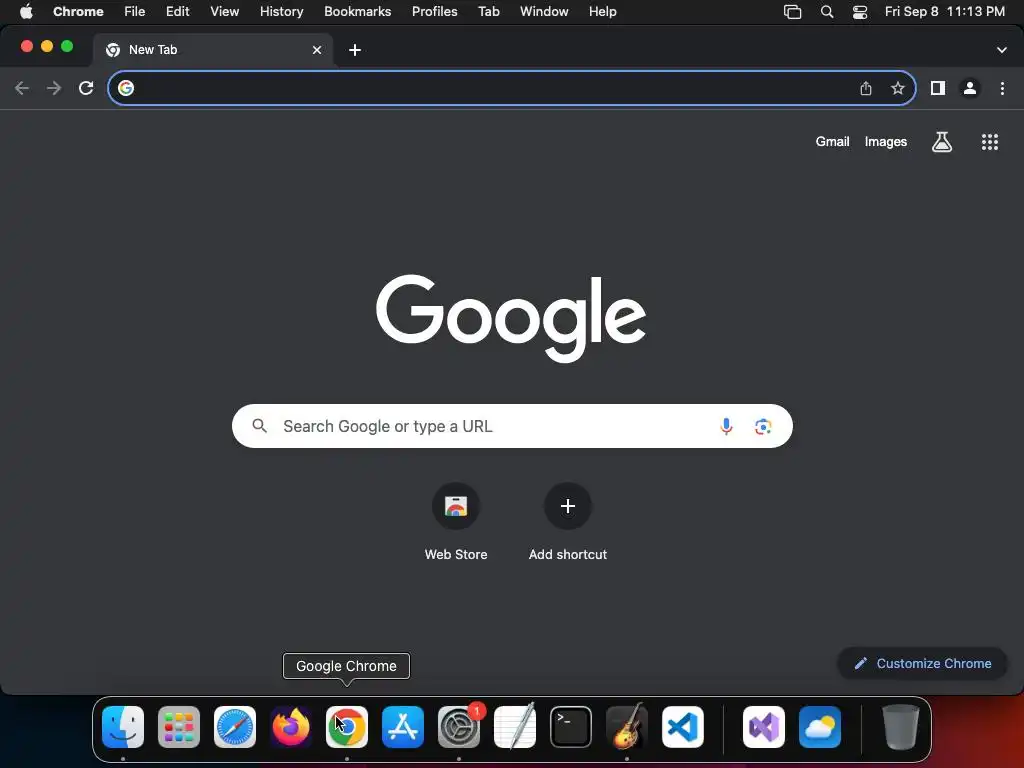Click the Google Chrome Dock icon

[x=347, y=727]
